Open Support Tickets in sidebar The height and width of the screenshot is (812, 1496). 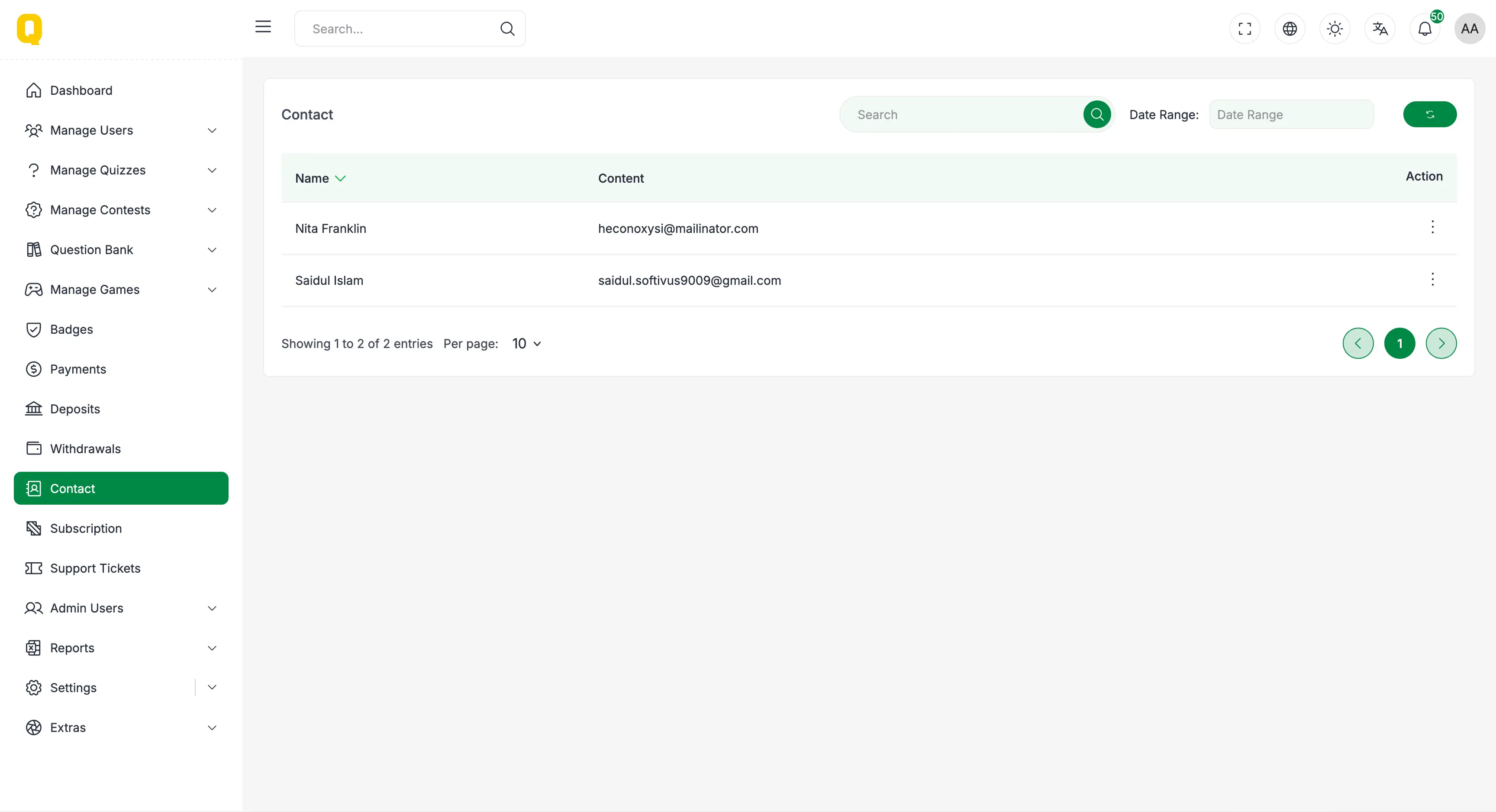(x=95, y=568)
